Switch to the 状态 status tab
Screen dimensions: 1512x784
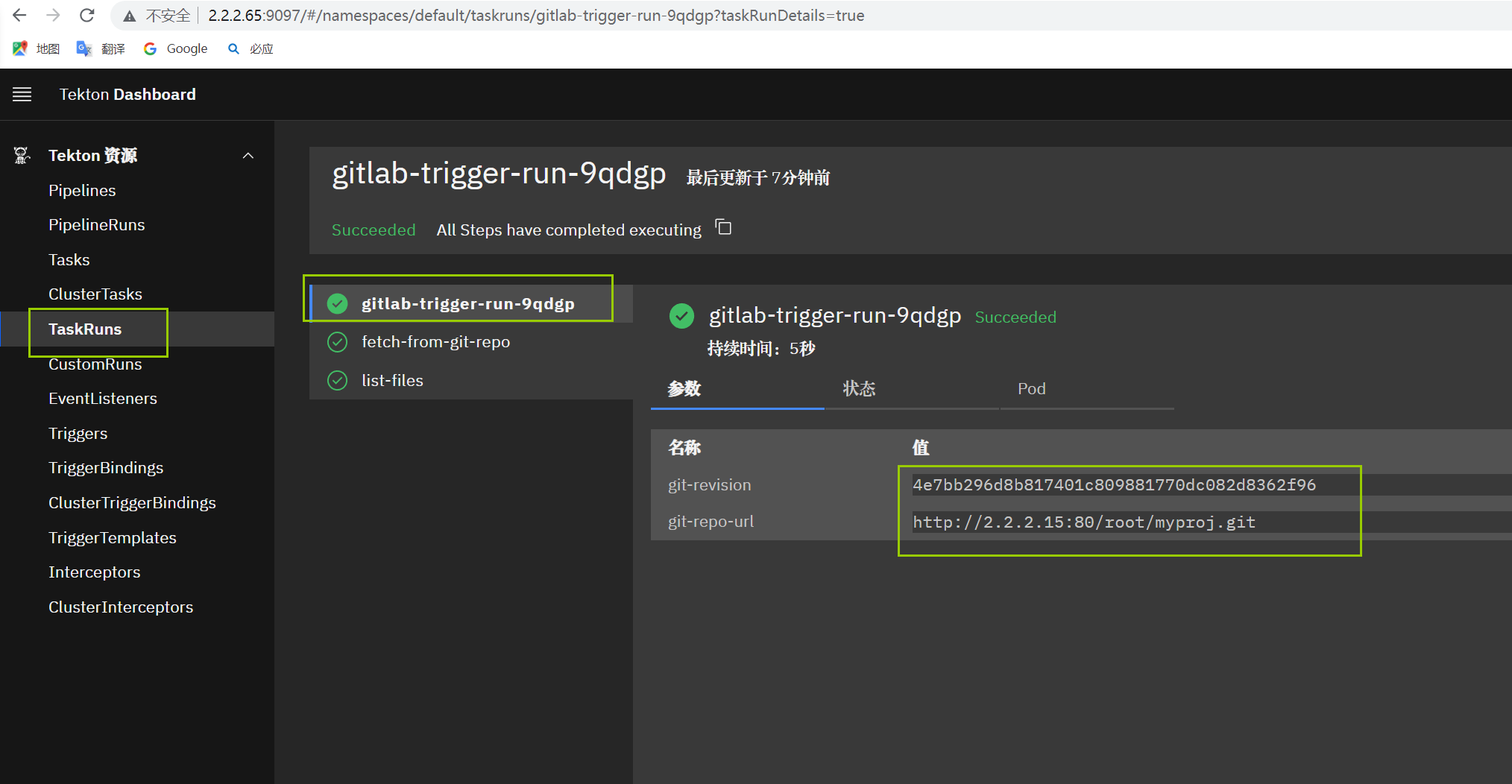(912, 389)
